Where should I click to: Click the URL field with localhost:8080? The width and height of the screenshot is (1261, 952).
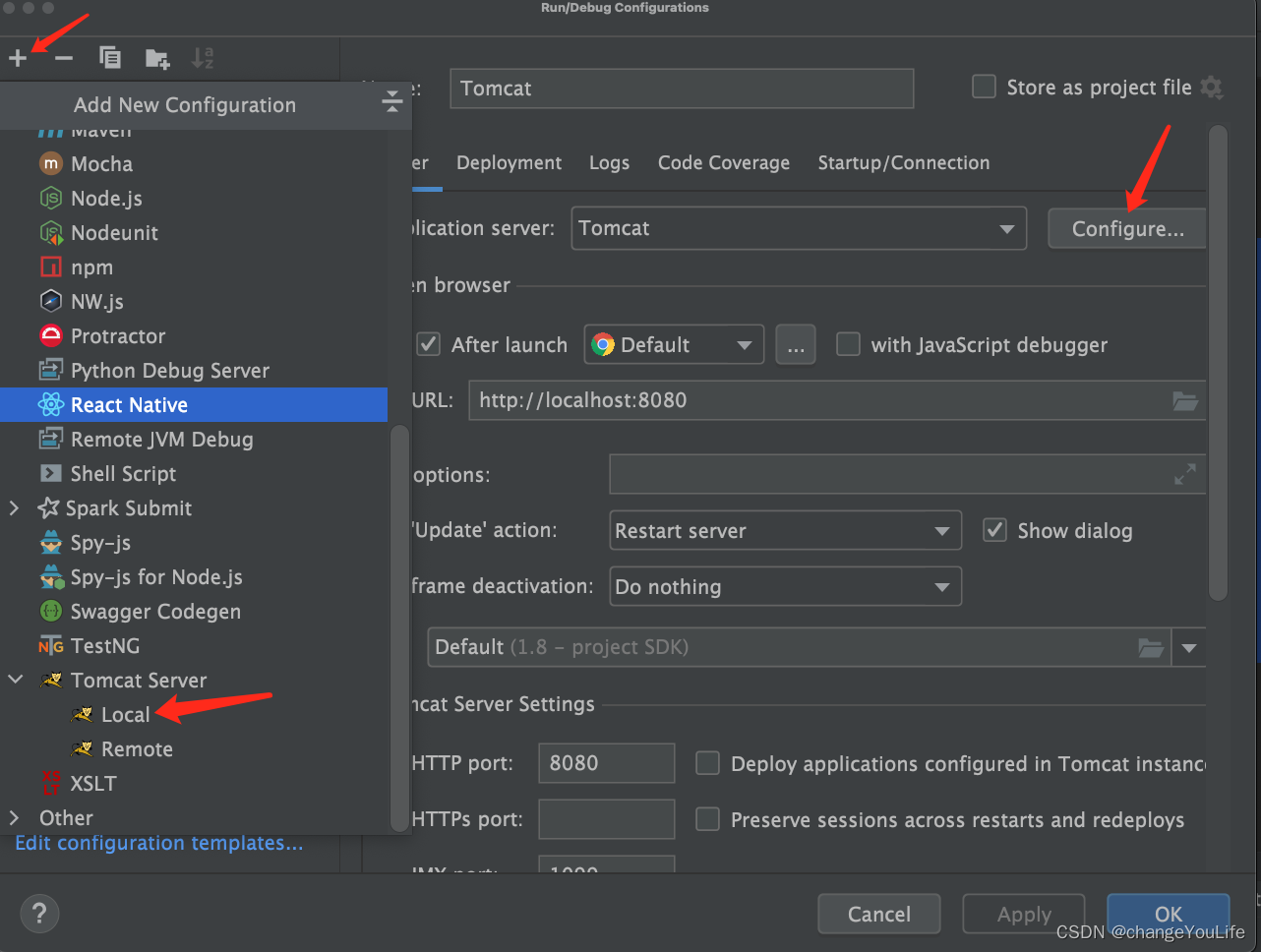pyautogui.click(x=837, y=400)
